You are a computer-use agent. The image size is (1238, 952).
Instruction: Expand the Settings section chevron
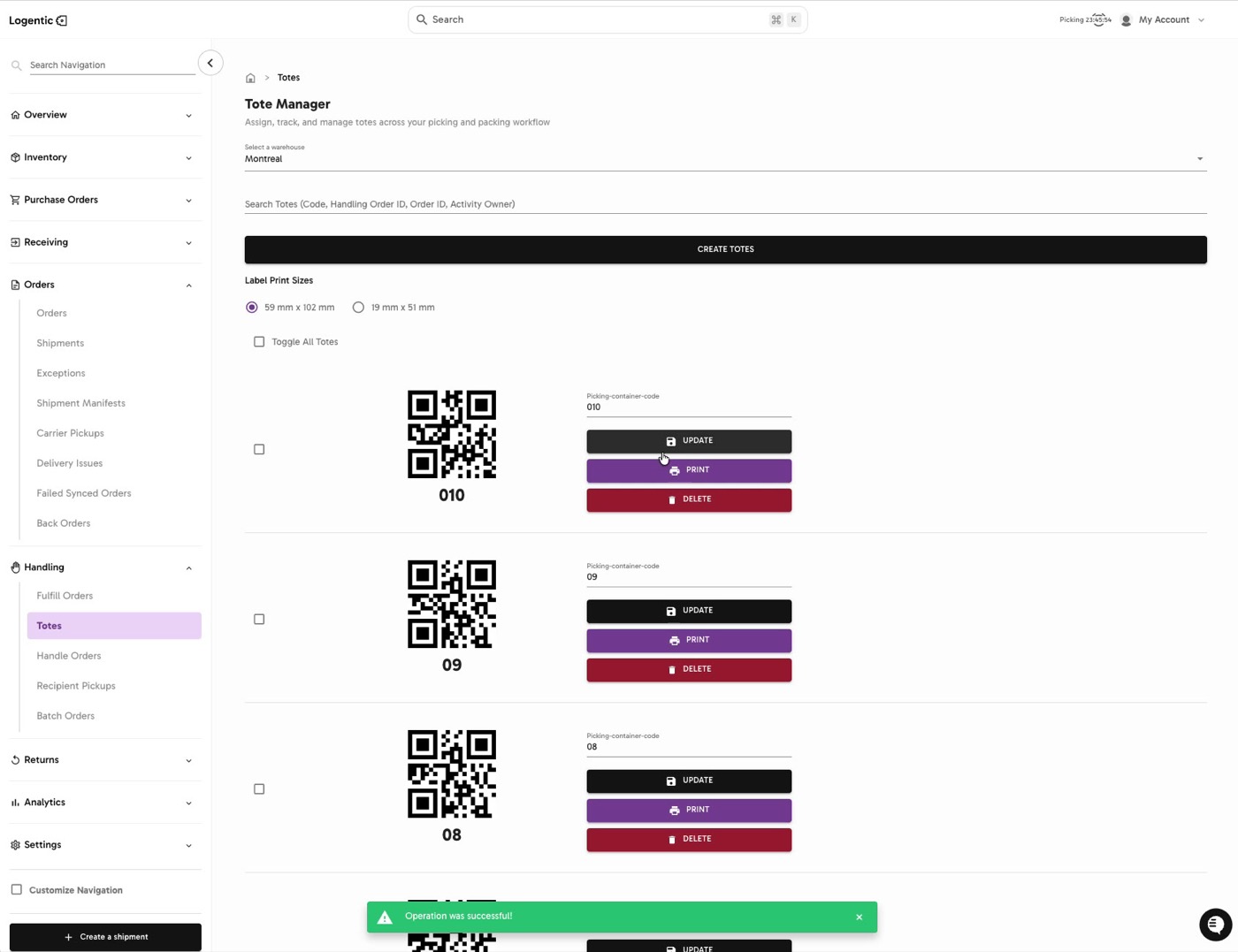[188, 846]
